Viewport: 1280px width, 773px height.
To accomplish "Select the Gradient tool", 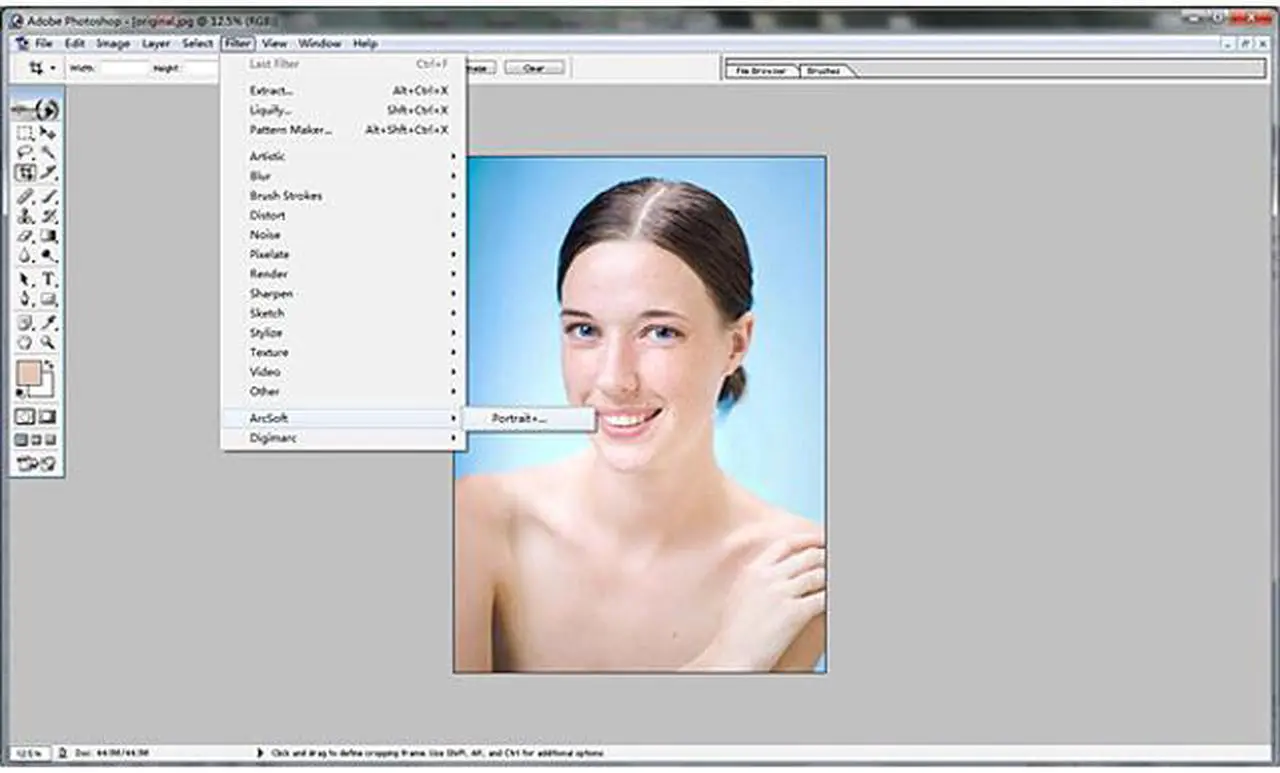I will [48, 236].
